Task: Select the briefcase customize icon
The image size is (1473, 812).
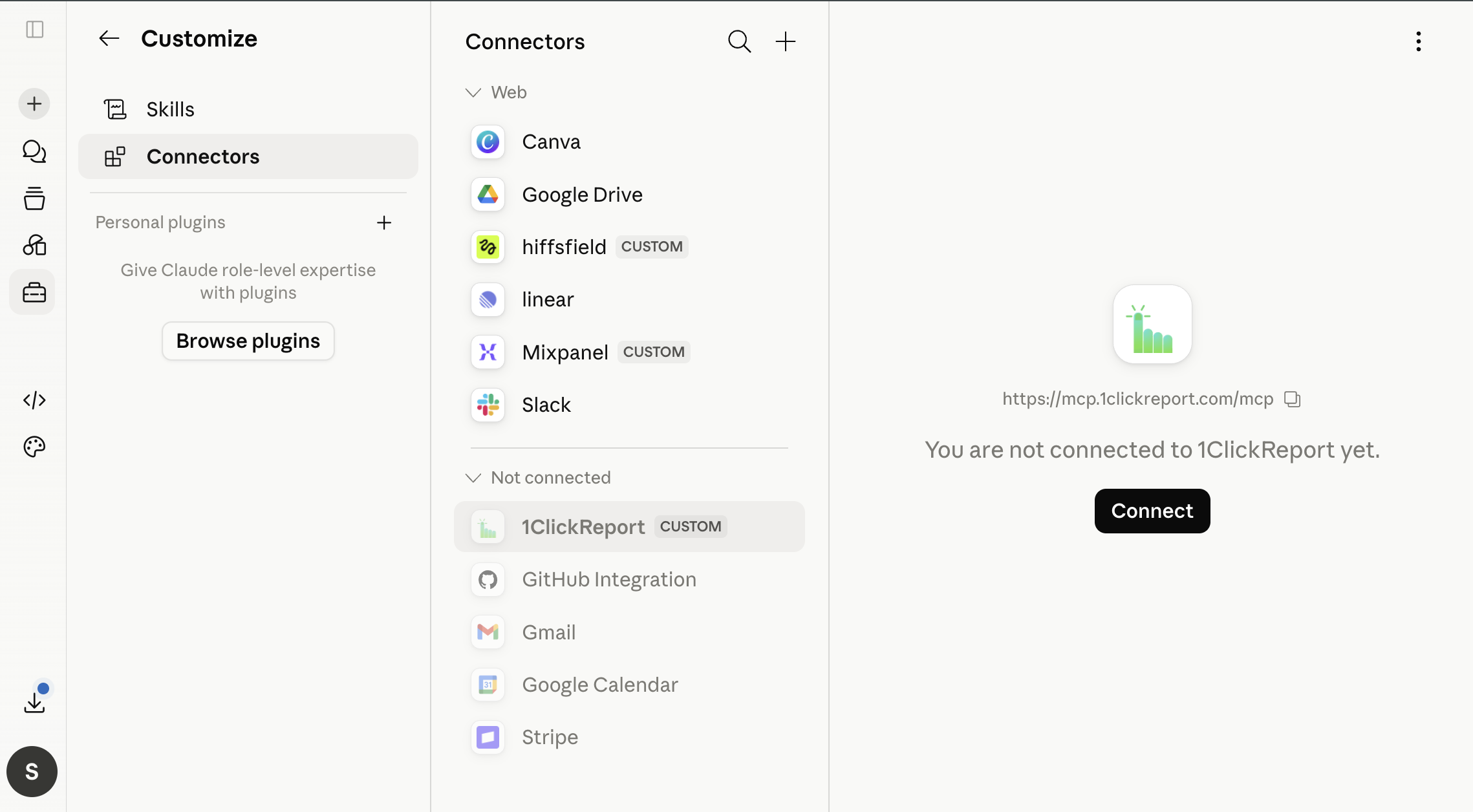Action: click(32, 292)
